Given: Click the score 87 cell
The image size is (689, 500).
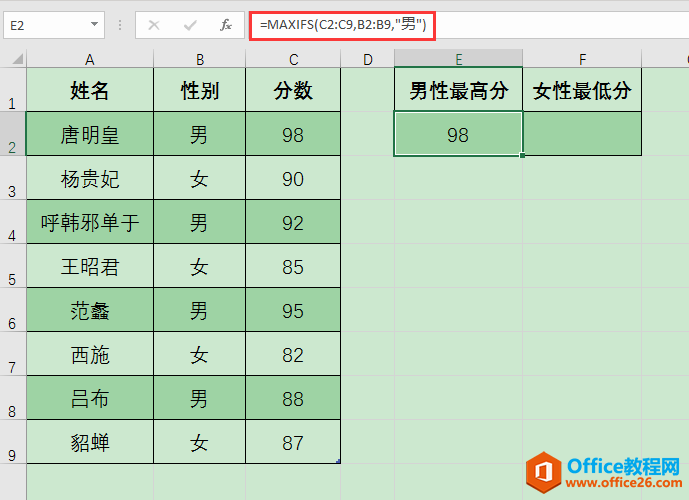Looking at the screenshot, I should pyautogui.click(x=293, y=442).
